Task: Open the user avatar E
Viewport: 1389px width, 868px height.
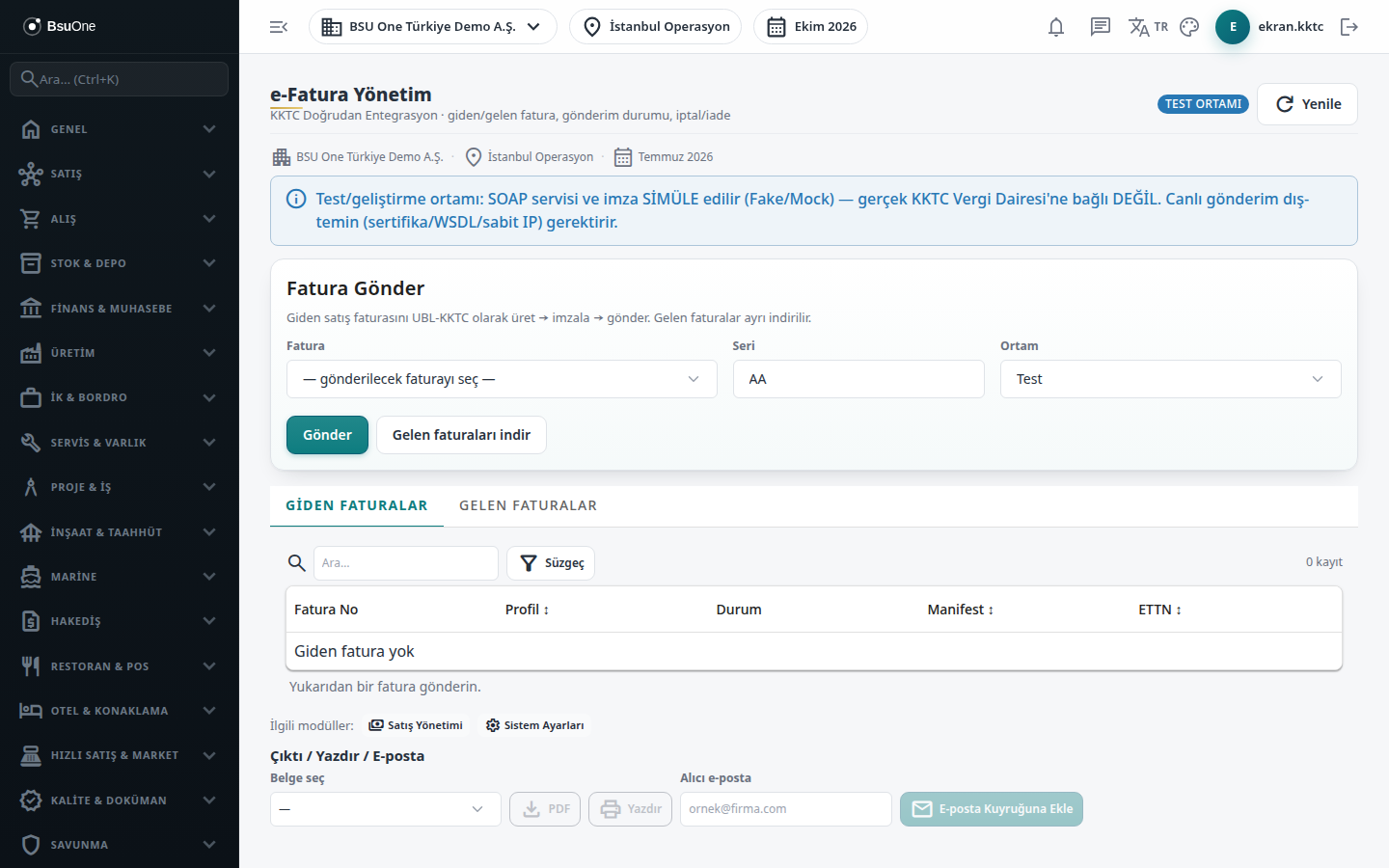Action: (1233, 27)
